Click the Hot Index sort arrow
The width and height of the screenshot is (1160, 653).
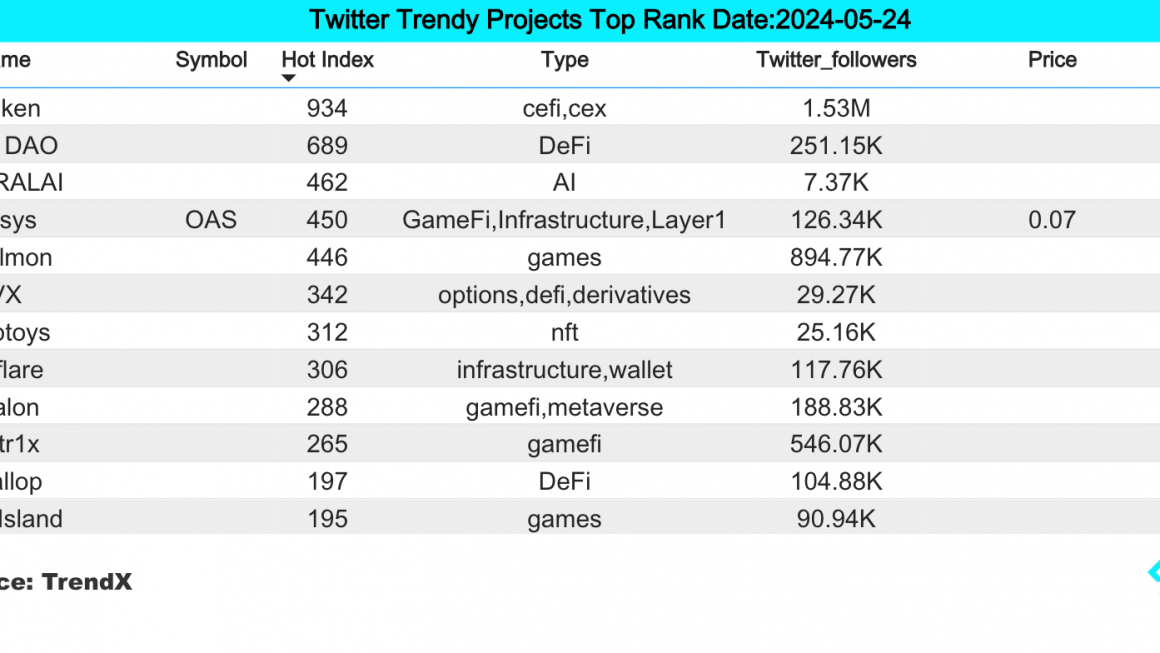(x=289, y=78)
